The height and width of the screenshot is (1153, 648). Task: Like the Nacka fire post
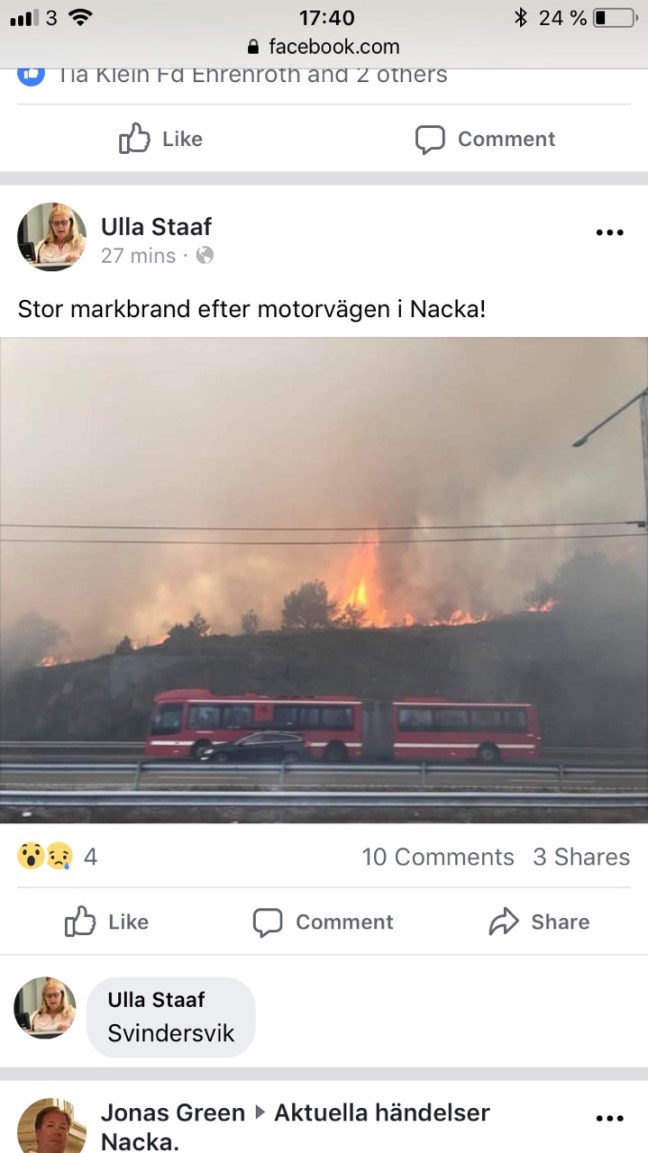pyautogui.click(x=107, y=921)
